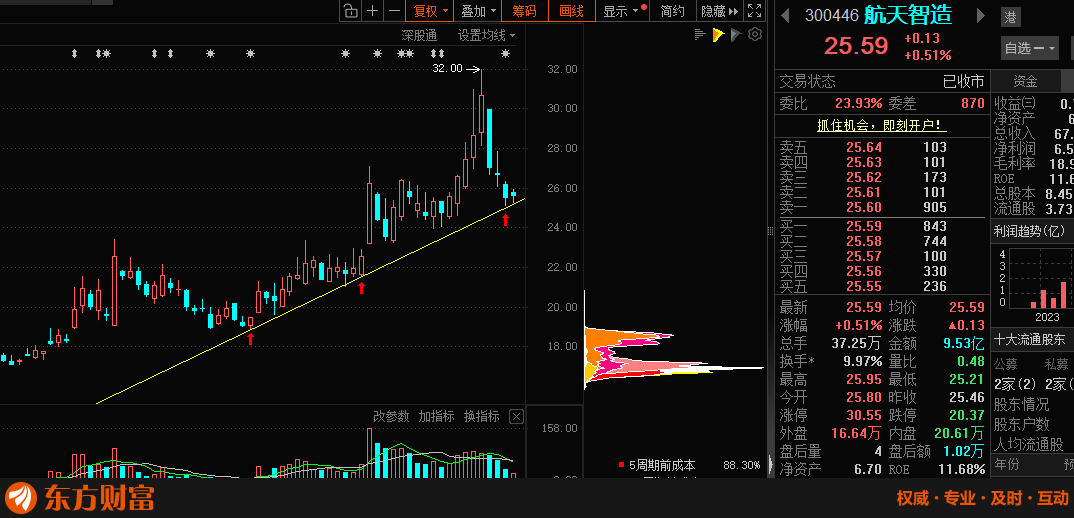
Task: Open the 叠加 overlay dropdown
Action: pyautogui.click(x=477, y=10)
